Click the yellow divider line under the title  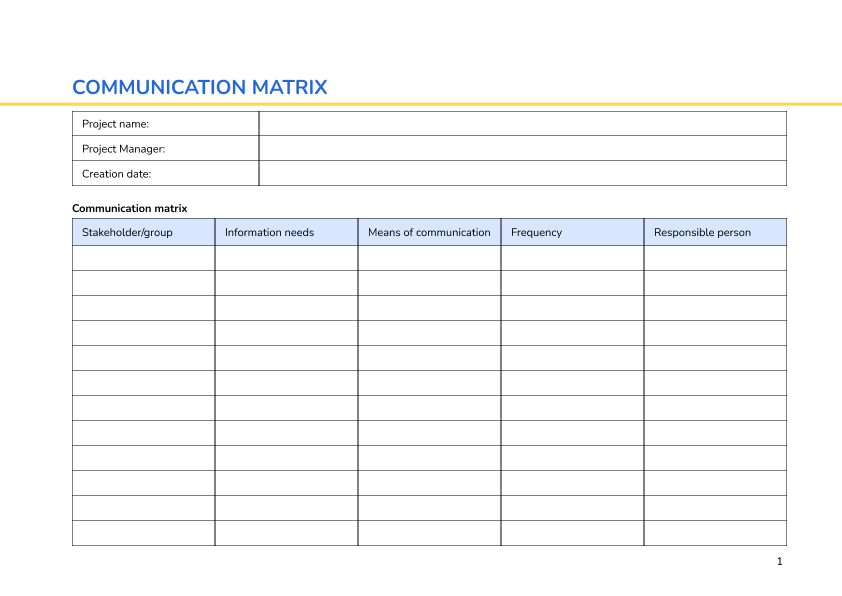(421, 103)
